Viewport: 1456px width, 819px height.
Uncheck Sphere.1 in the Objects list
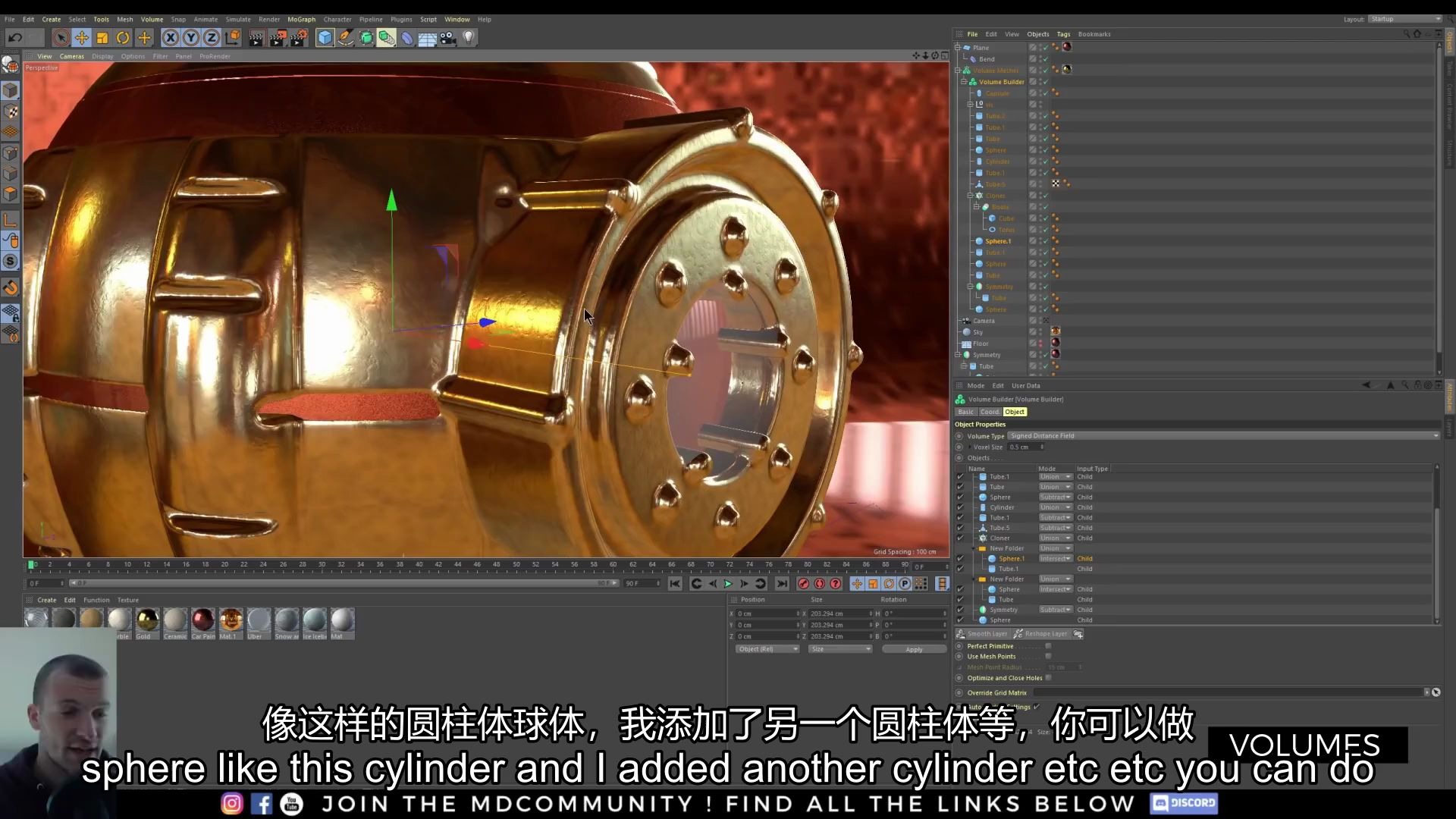[961, 558]
